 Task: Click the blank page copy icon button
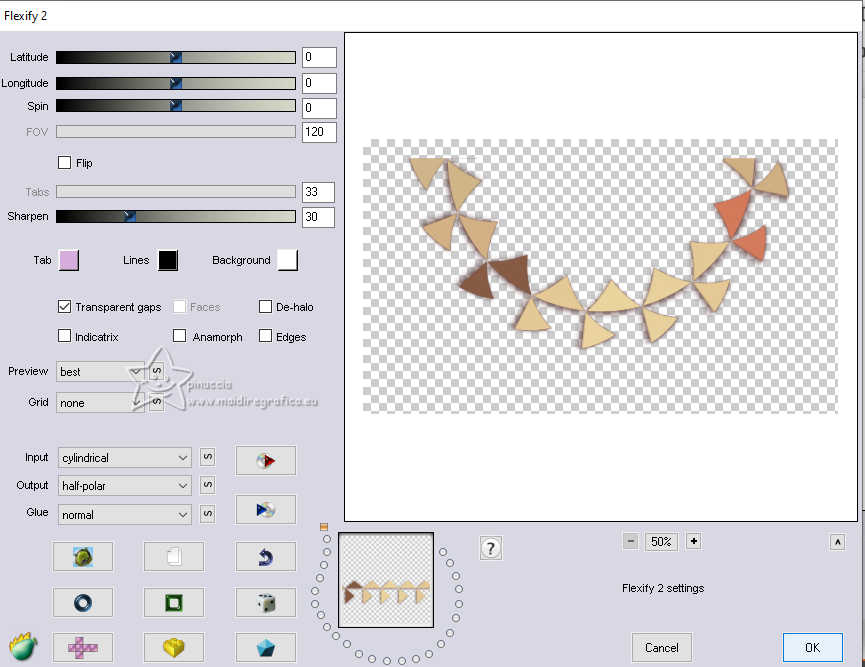click(x=174, y=556)
